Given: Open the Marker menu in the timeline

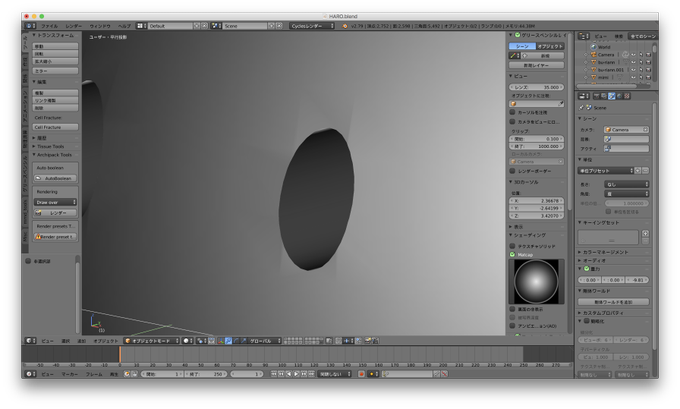Looking at the screenshot, I should 69,374.
